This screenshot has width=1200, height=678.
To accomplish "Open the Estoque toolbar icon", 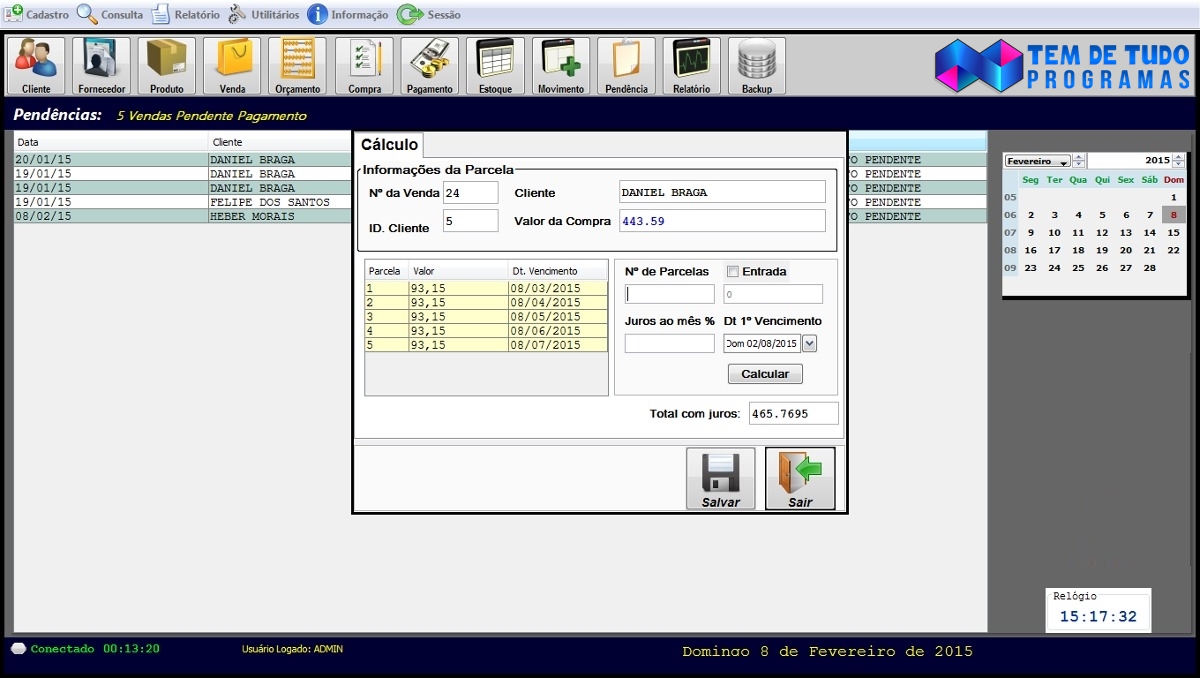I will [495, 66].
